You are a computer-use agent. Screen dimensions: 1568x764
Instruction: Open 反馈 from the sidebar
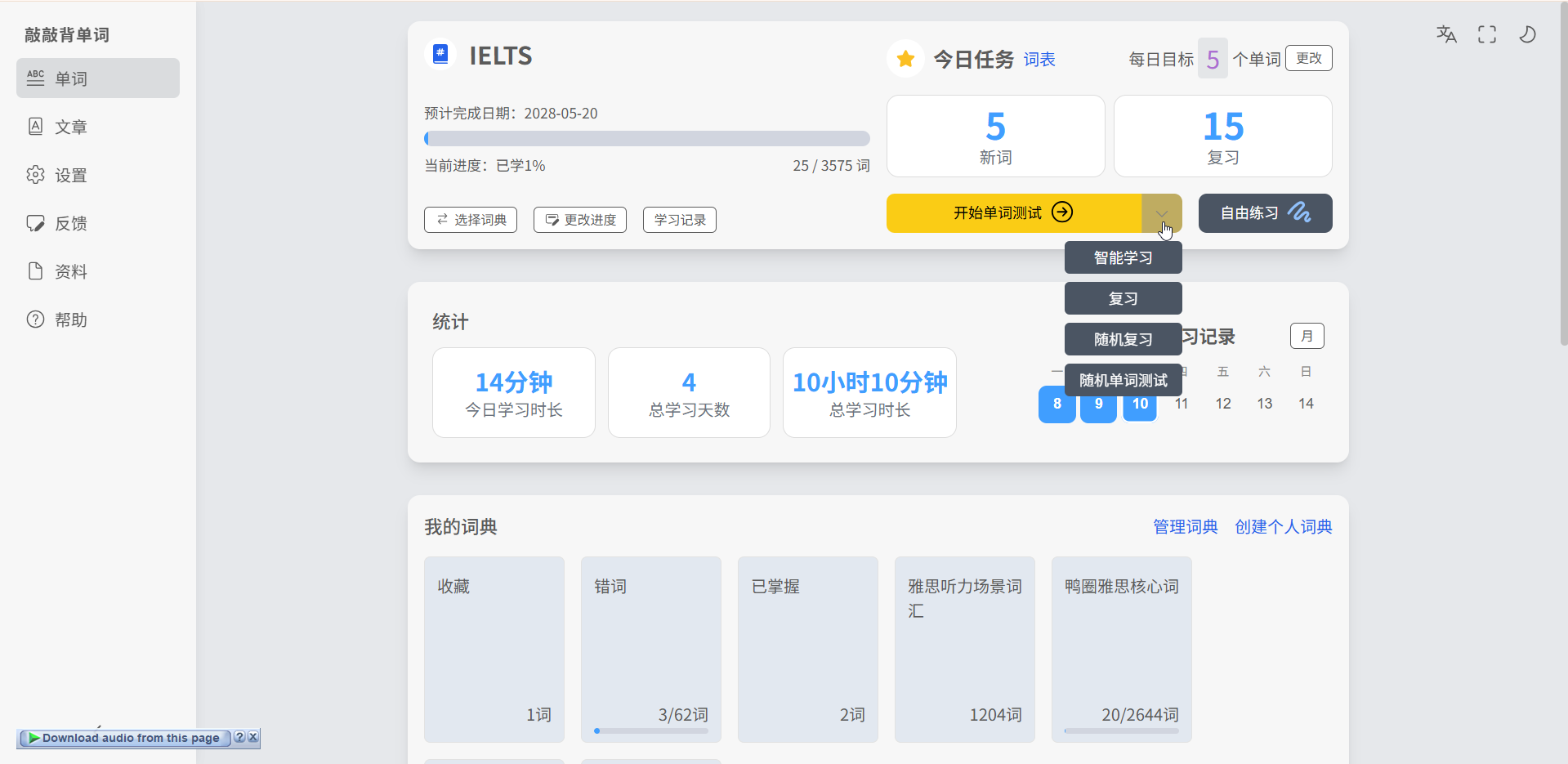tap(98, 223)
